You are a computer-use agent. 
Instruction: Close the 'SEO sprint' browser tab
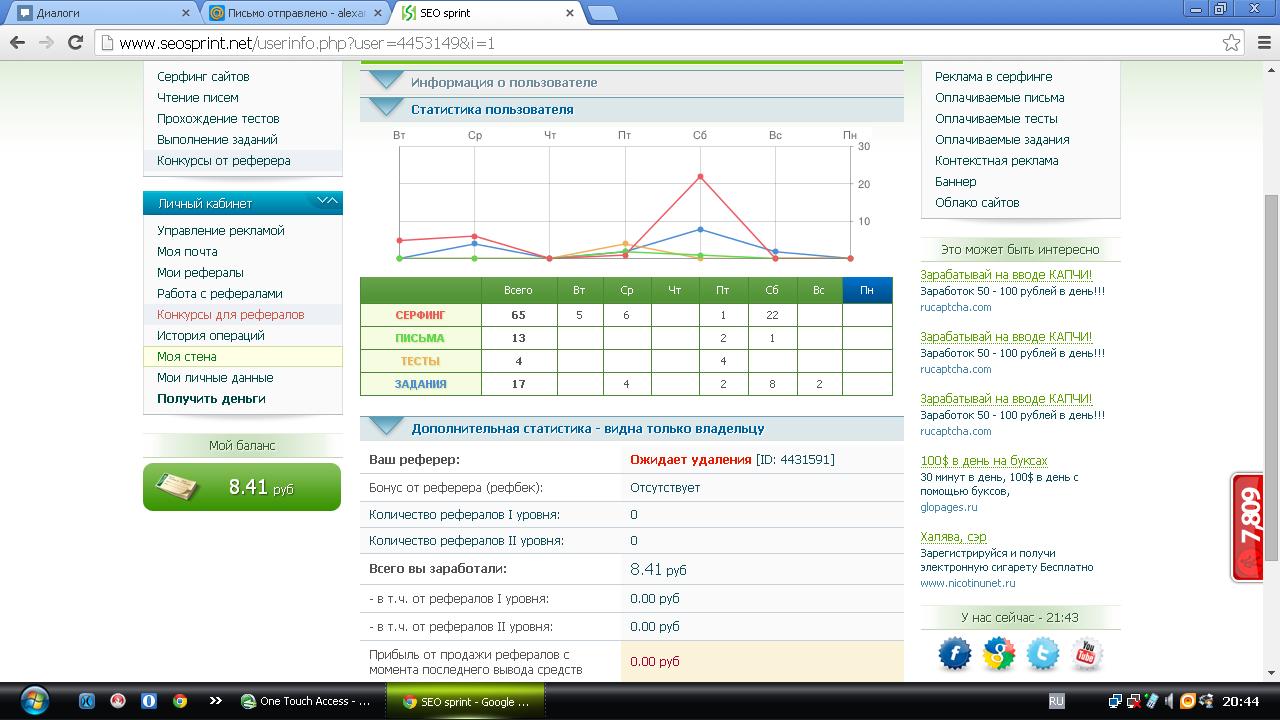pyautogui.click(x=570, y=13)
